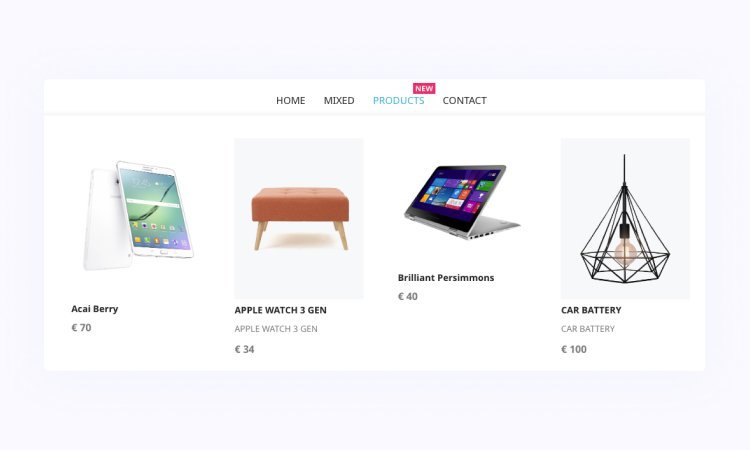Click the € 70 price label
The width and height of the screenshot is (750, 450).
pyautogui.click(x=81, y=328)
